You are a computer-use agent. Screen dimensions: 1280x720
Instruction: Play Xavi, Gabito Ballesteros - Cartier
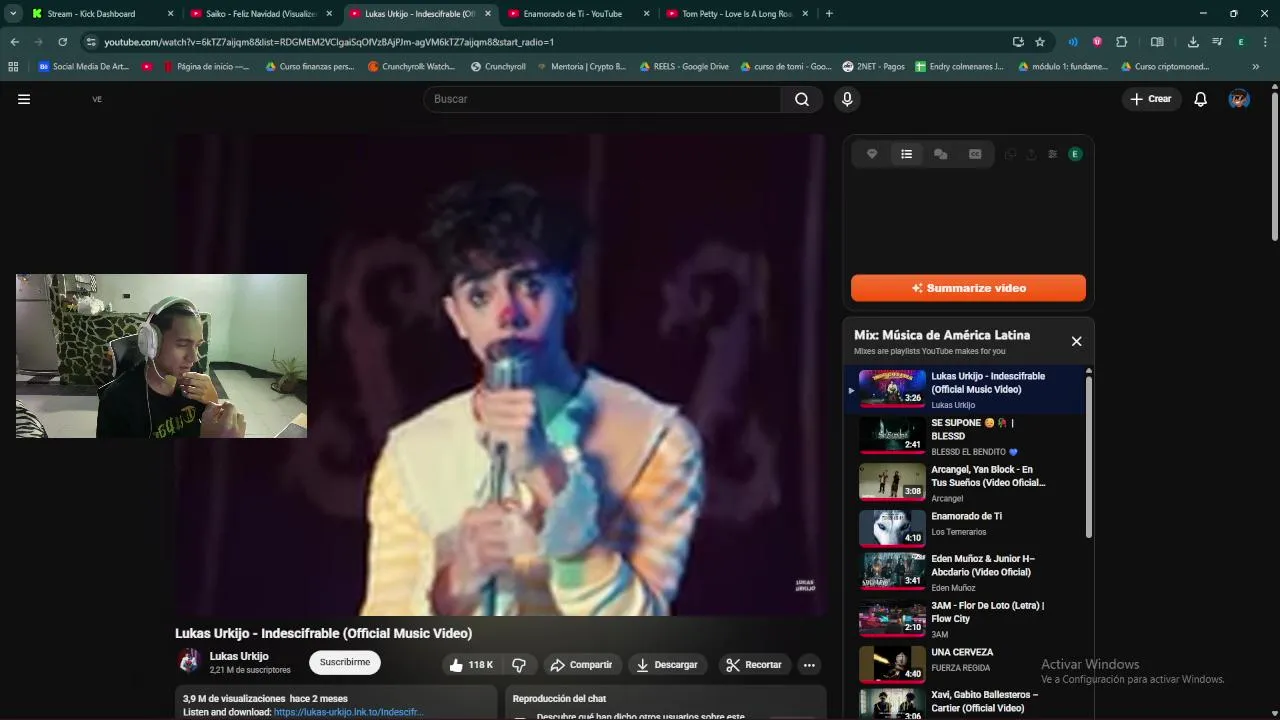966,704
